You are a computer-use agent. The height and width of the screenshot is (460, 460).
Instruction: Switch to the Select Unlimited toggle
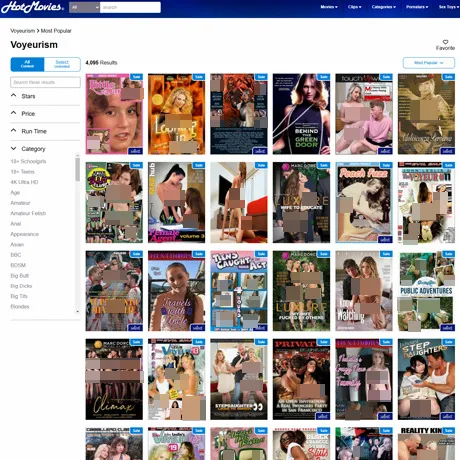62,64
